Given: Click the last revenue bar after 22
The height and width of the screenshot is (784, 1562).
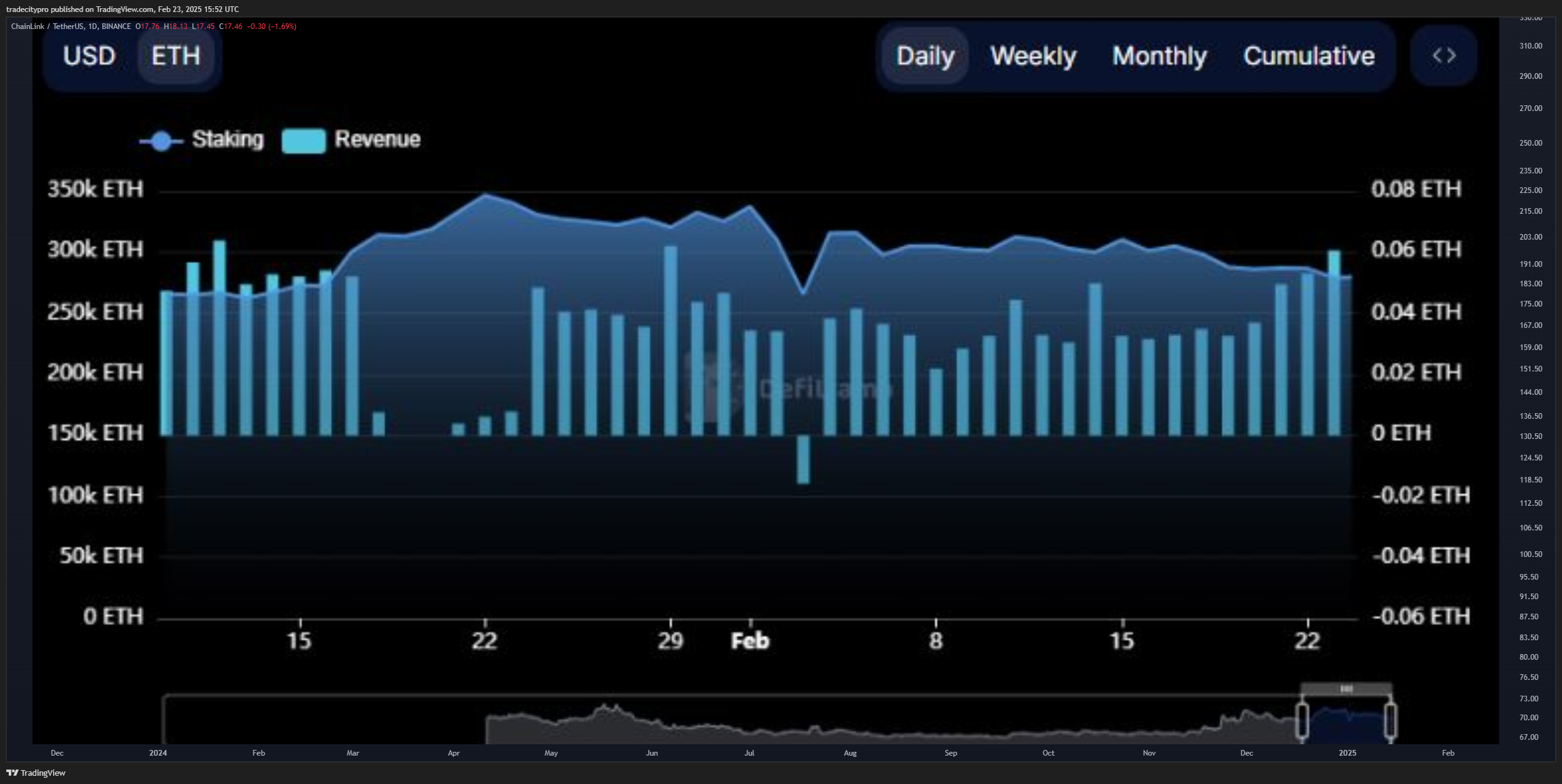Looking at the screenshot, I should click(x=1334, y=343).
